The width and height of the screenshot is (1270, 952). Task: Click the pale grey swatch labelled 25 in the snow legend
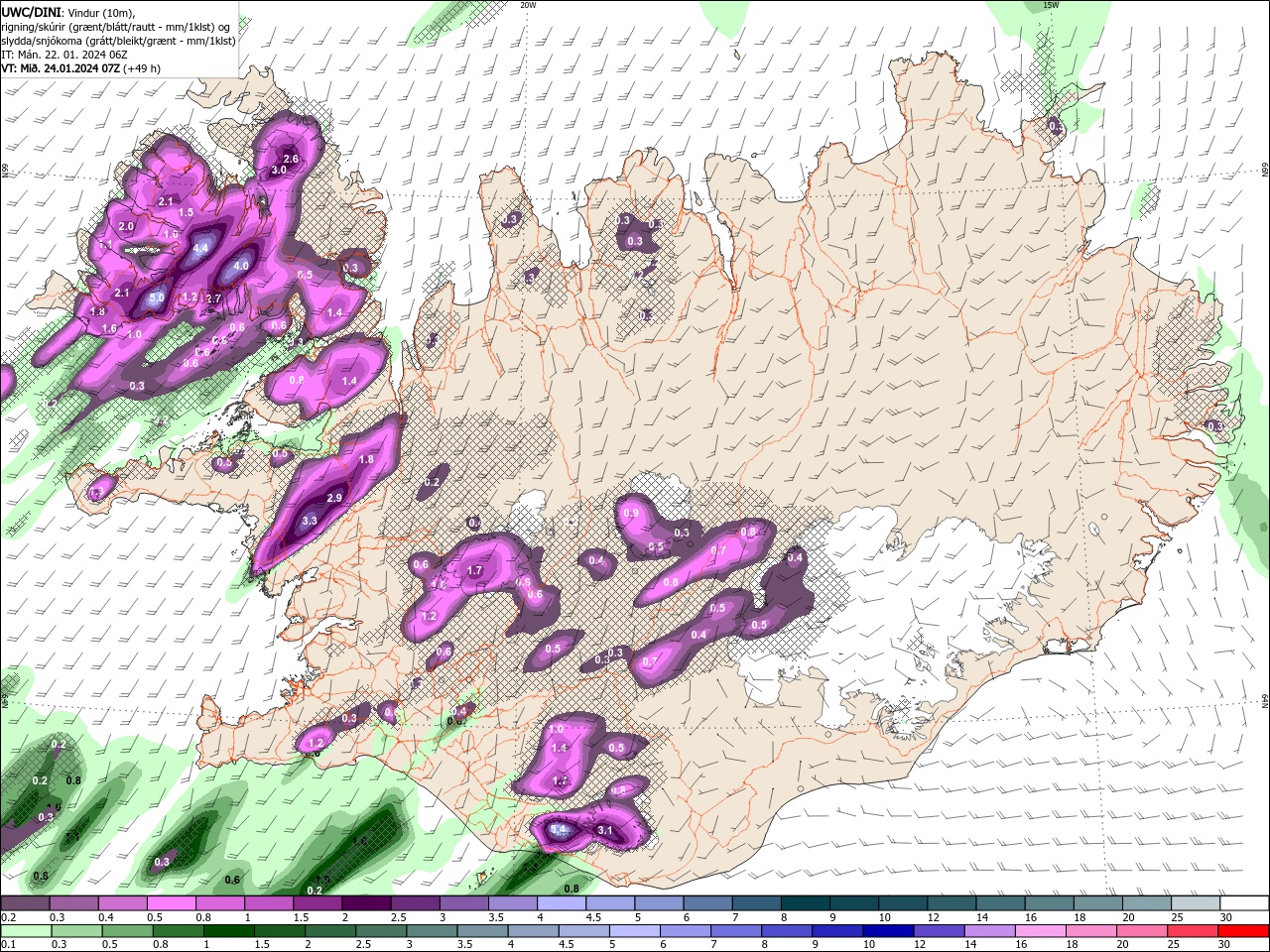(x=1196, y=903)
